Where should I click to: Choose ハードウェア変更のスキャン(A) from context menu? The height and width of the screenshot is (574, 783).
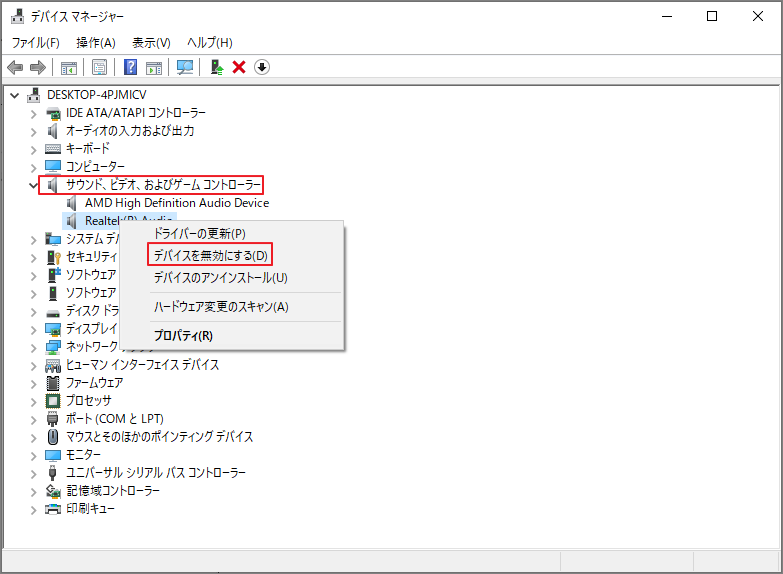click(x=232, y=306)
